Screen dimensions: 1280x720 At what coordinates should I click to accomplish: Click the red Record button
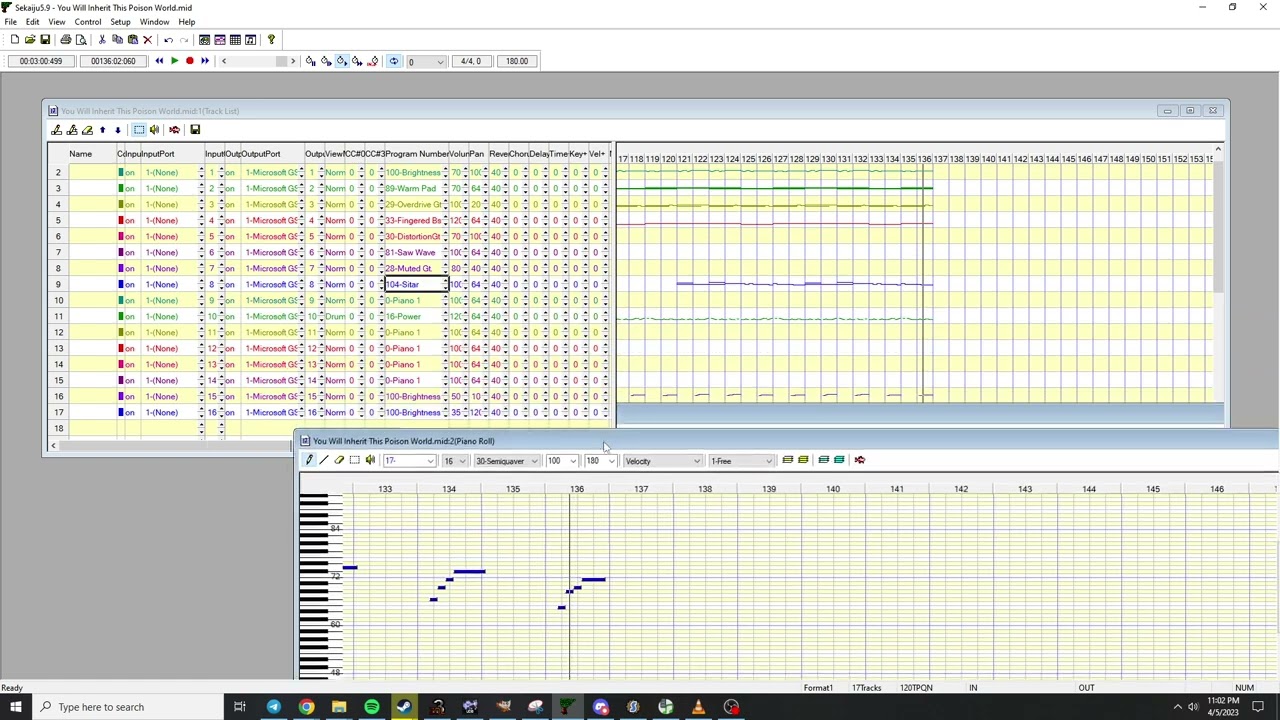coord(189,61)
